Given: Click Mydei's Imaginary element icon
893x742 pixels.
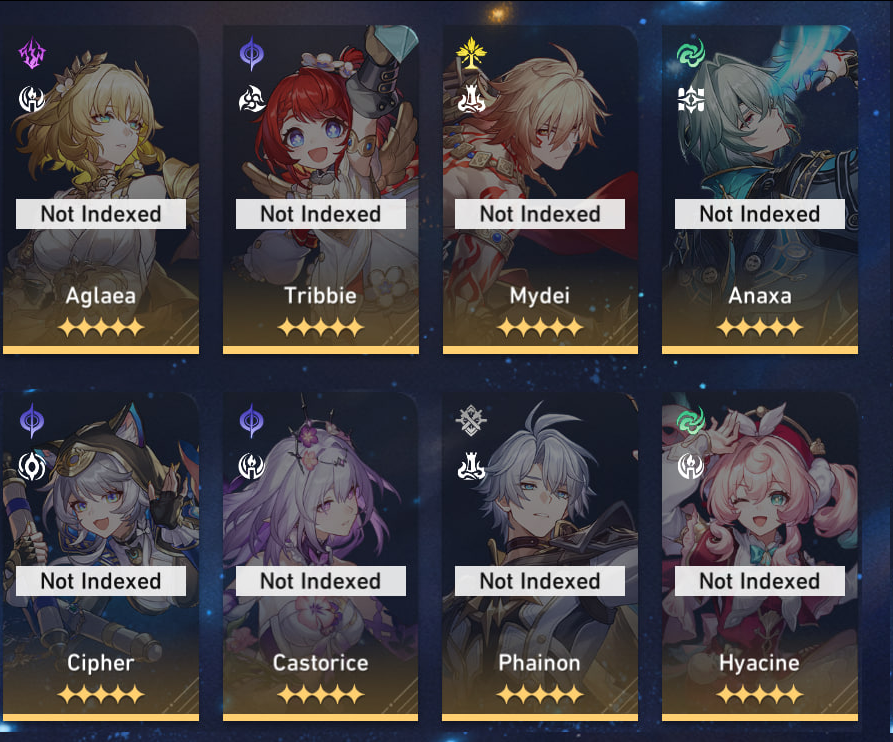Looking at the screenshot, I should (471, 52).
